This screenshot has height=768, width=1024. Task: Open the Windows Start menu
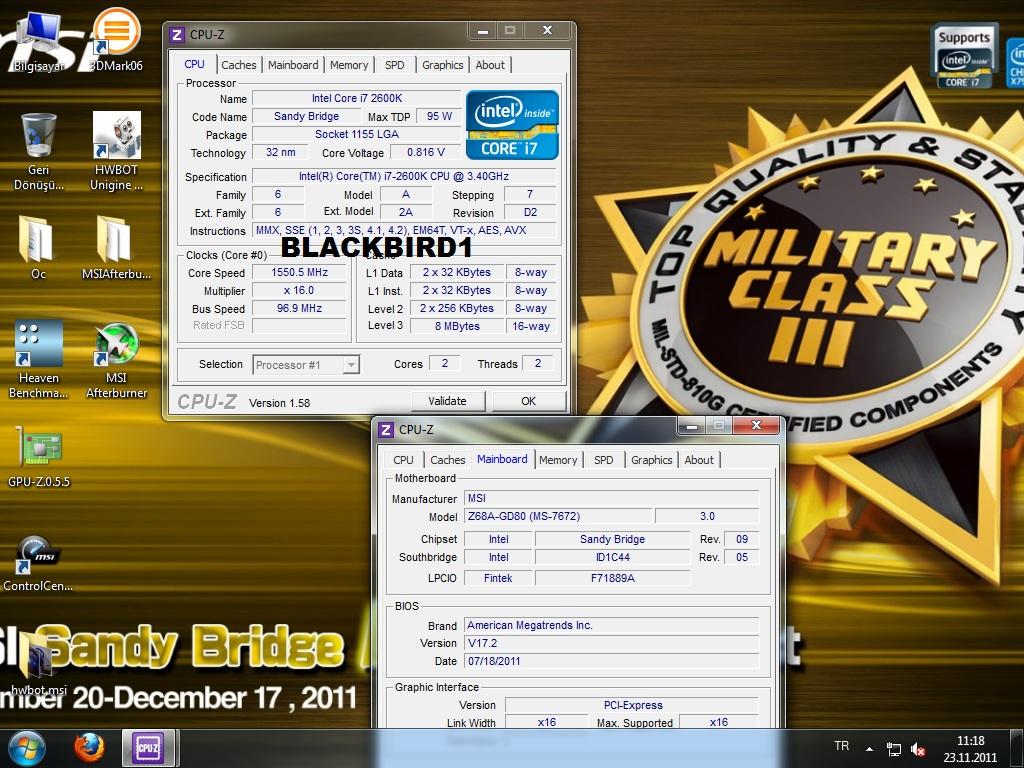[x=27, y=748]
